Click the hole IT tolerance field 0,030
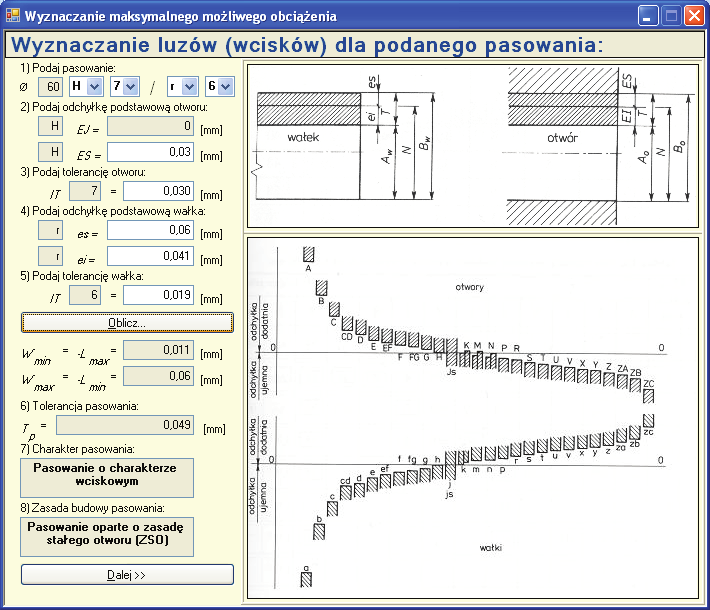710x610 pixels. point(158,191)
